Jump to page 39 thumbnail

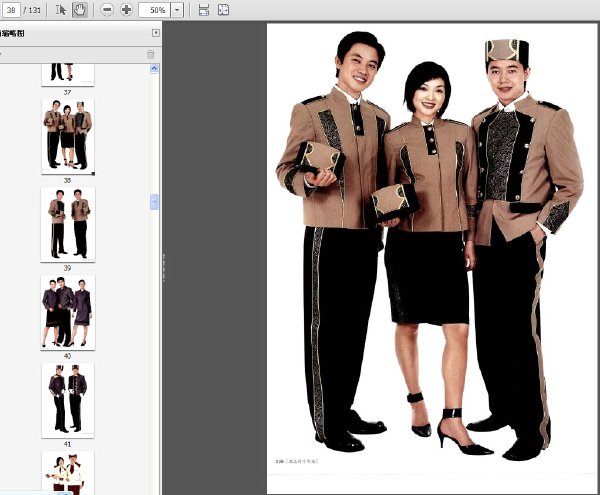click(68, 225)
